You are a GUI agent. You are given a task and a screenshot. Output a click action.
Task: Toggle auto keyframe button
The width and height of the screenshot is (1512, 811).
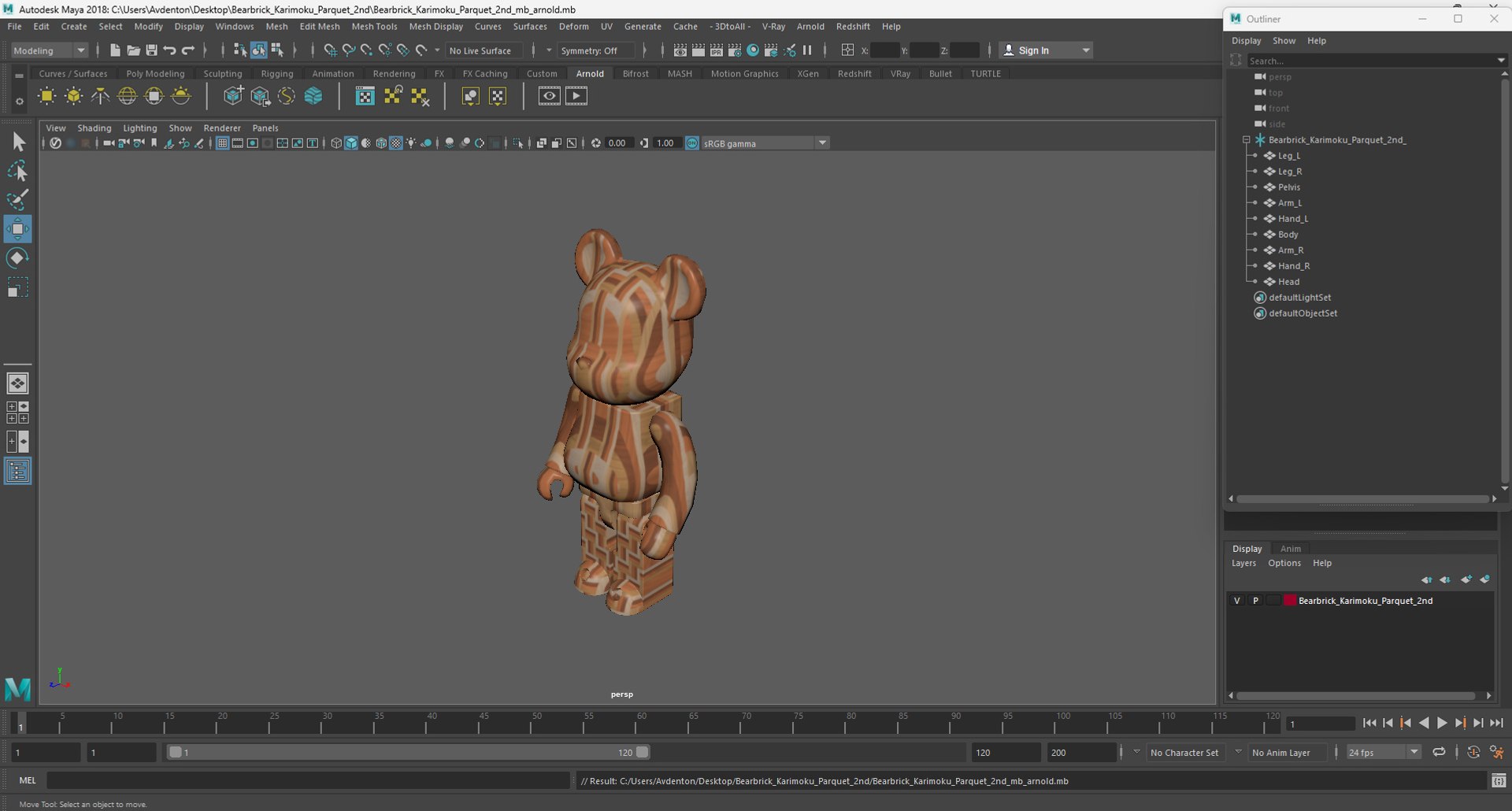pyautogui.click(x=1473, y=753)
